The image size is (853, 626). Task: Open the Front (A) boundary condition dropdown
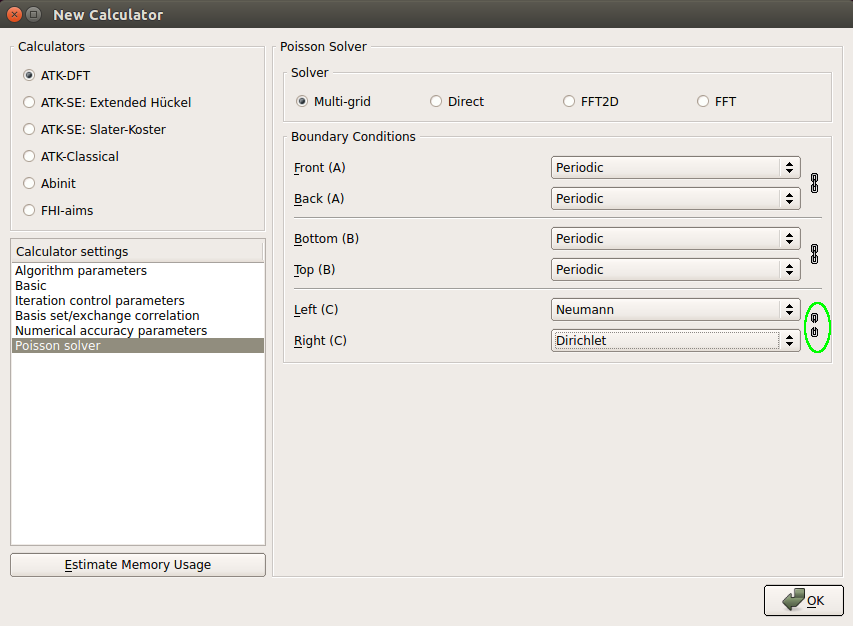click(x=676, y=168)
